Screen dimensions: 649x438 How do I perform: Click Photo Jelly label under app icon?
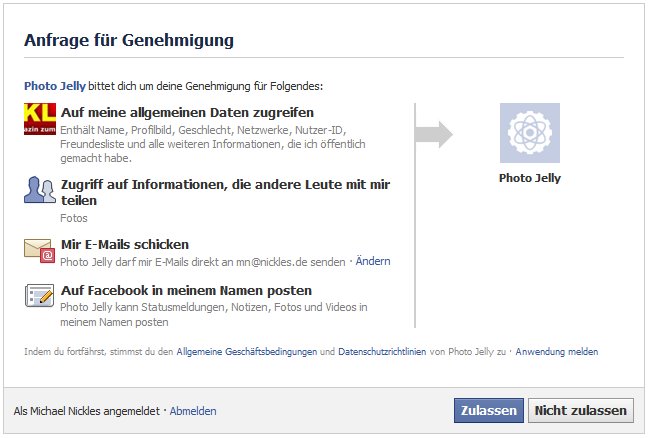530,178
